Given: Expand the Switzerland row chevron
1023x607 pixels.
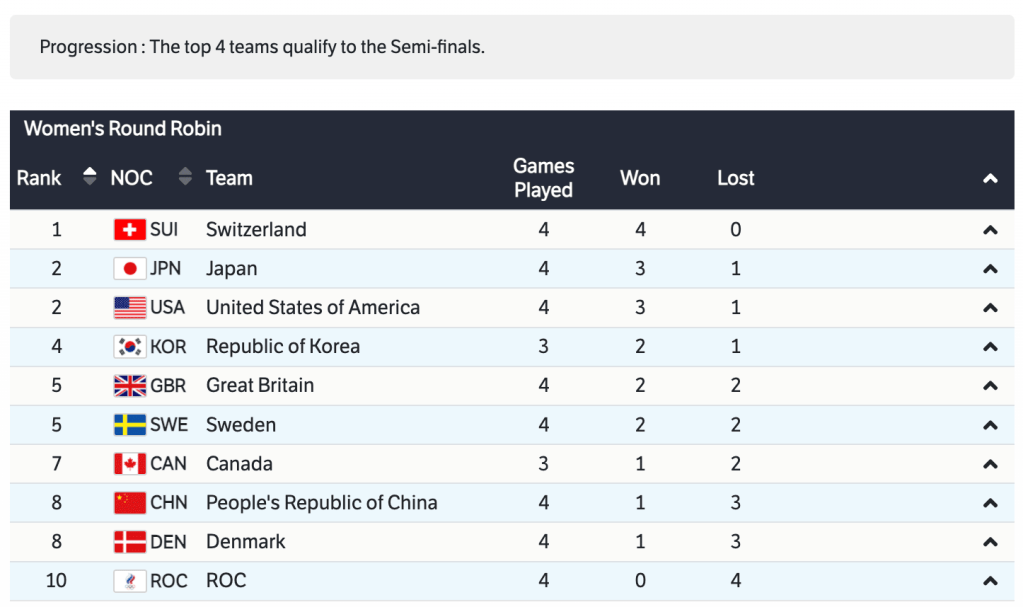Looking at the screenshot, I should pos(990,230).
